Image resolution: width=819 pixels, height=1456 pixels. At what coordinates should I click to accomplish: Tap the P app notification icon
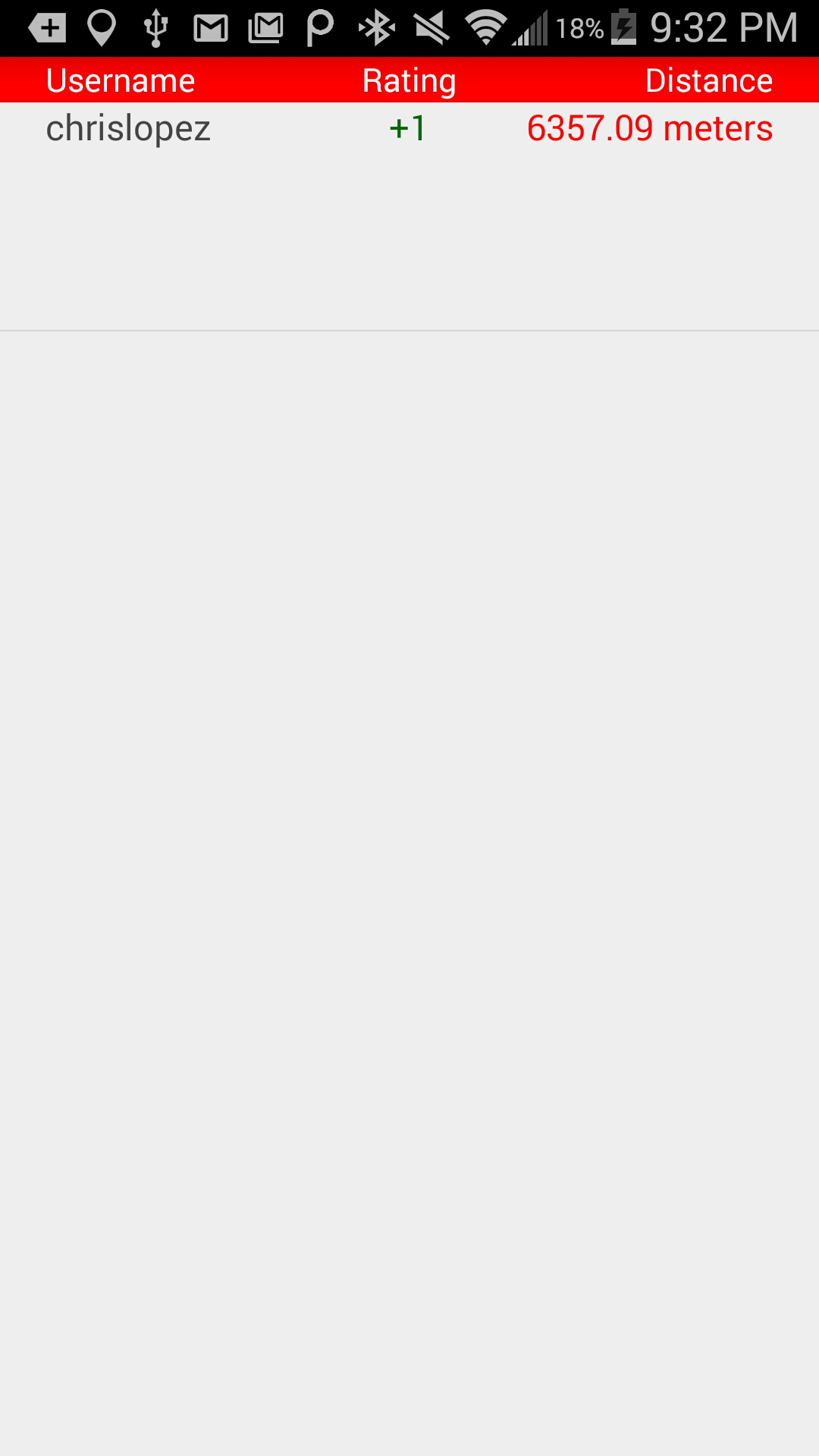pyautogui.click(x=320, y=29)
